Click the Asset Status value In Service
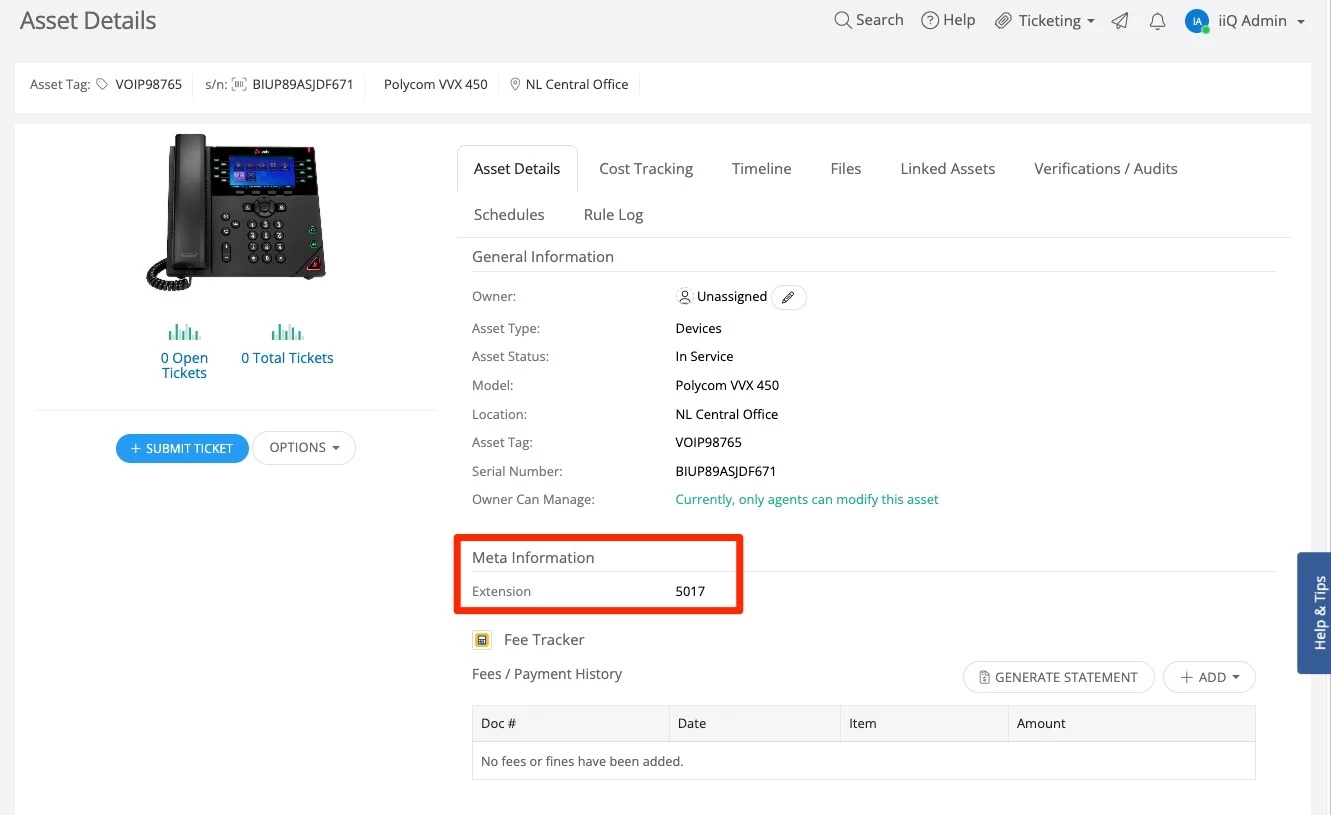 pyautogui.click(x=704, y=356)
